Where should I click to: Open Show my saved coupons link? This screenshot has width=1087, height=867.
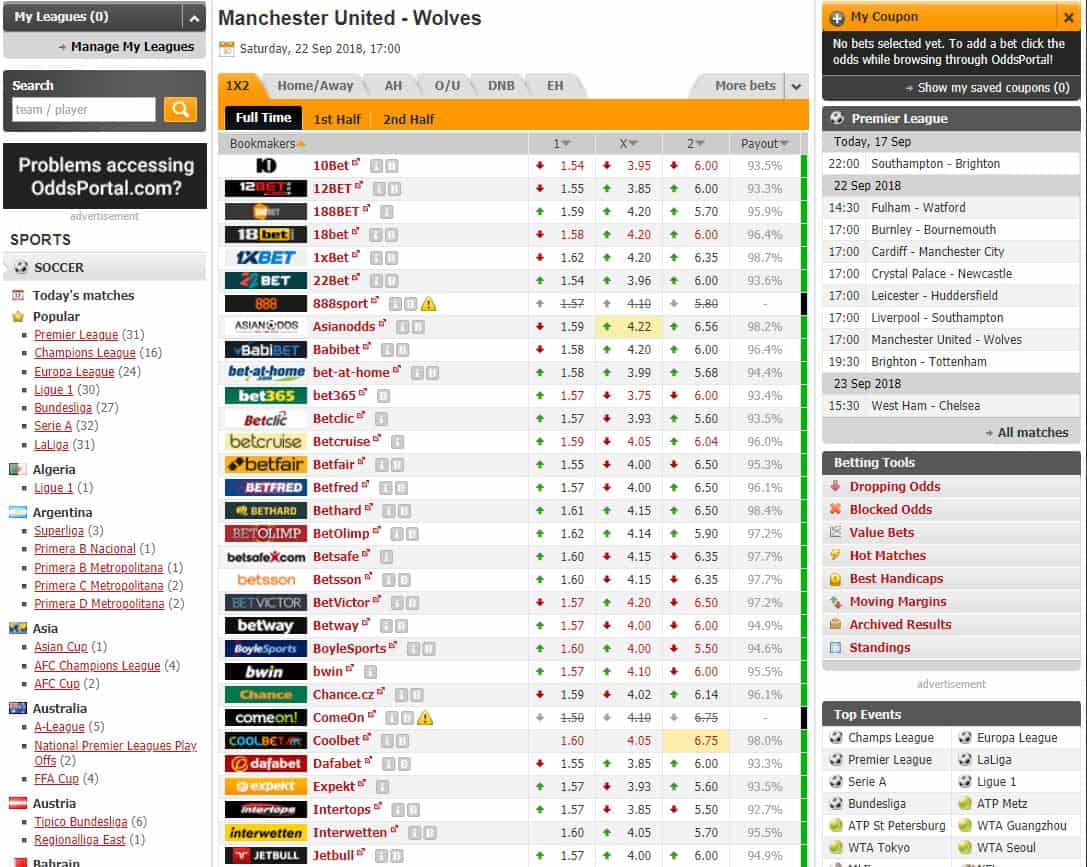pyautogui.click(x=993, y=88)
